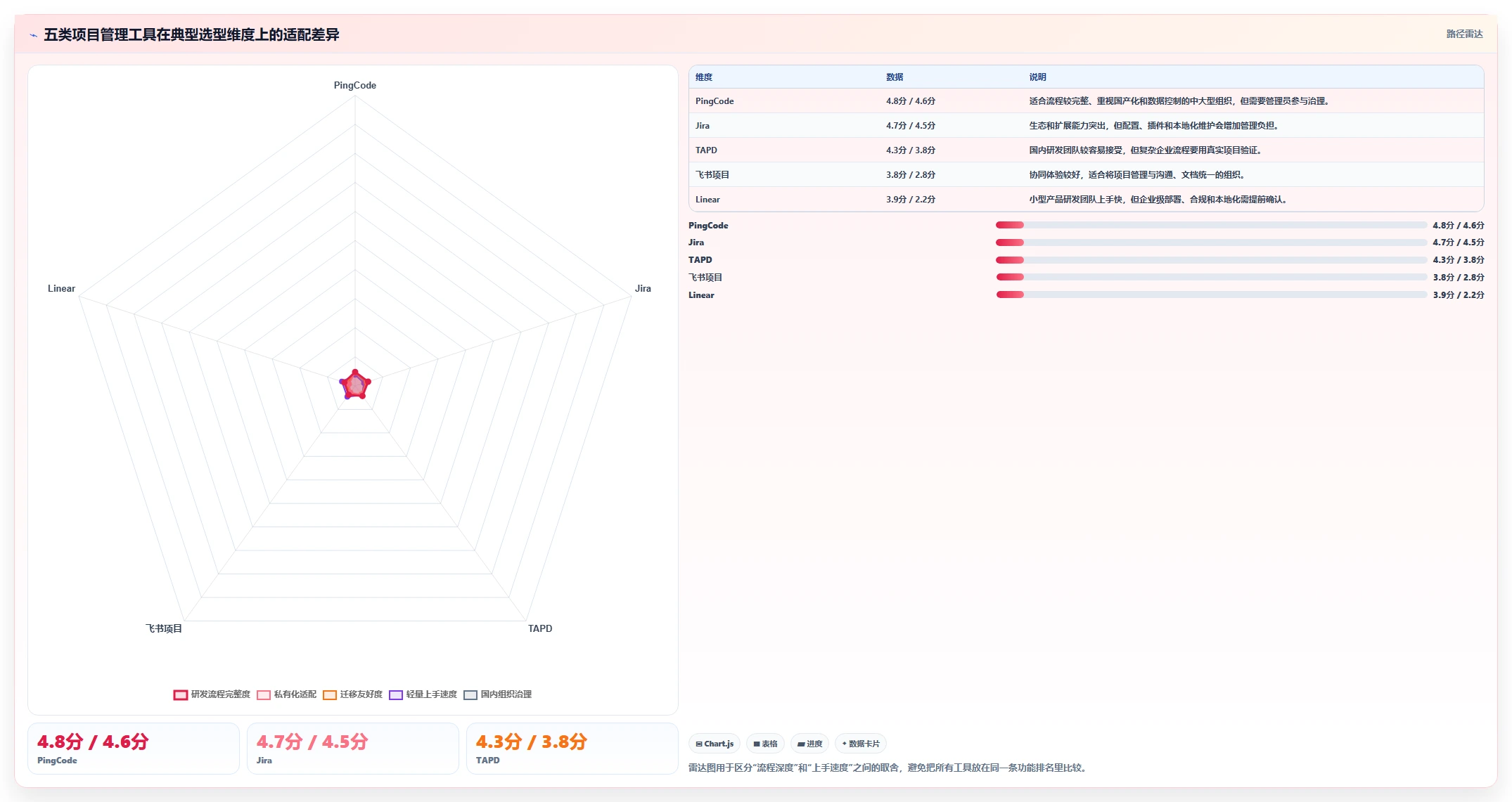Open the PingCode 4.8分 / 4.6分 data card

pyautogui.click(x=134, y=749)
